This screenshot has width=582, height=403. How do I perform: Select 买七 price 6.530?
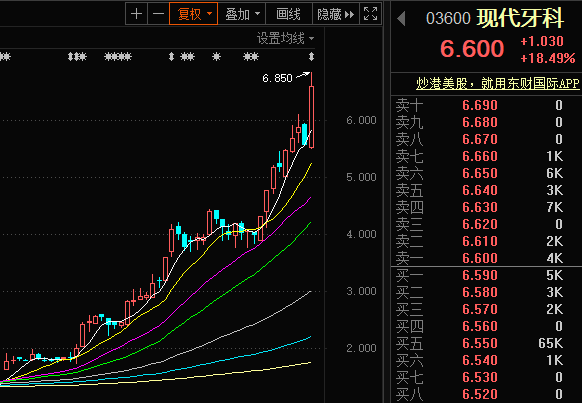tap(480, 377)
